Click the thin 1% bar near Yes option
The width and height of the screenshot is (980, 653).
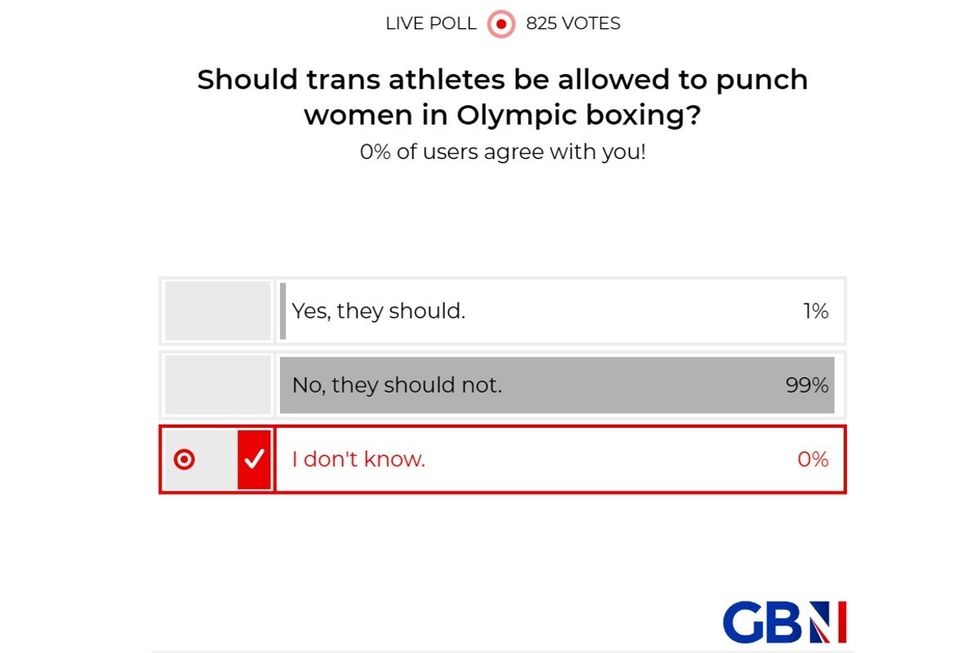tap(283, 311)
